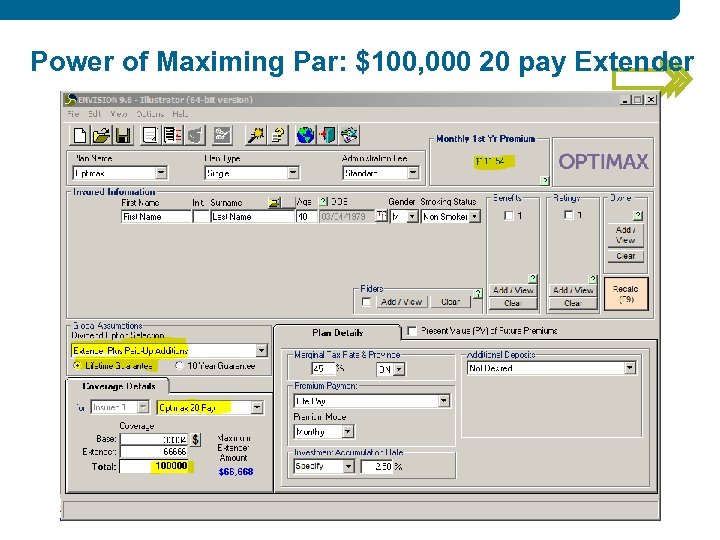Click help icon in the Ratings group
Image resolution: width=720 pixels, height=540 pixels.
[593, 279]
